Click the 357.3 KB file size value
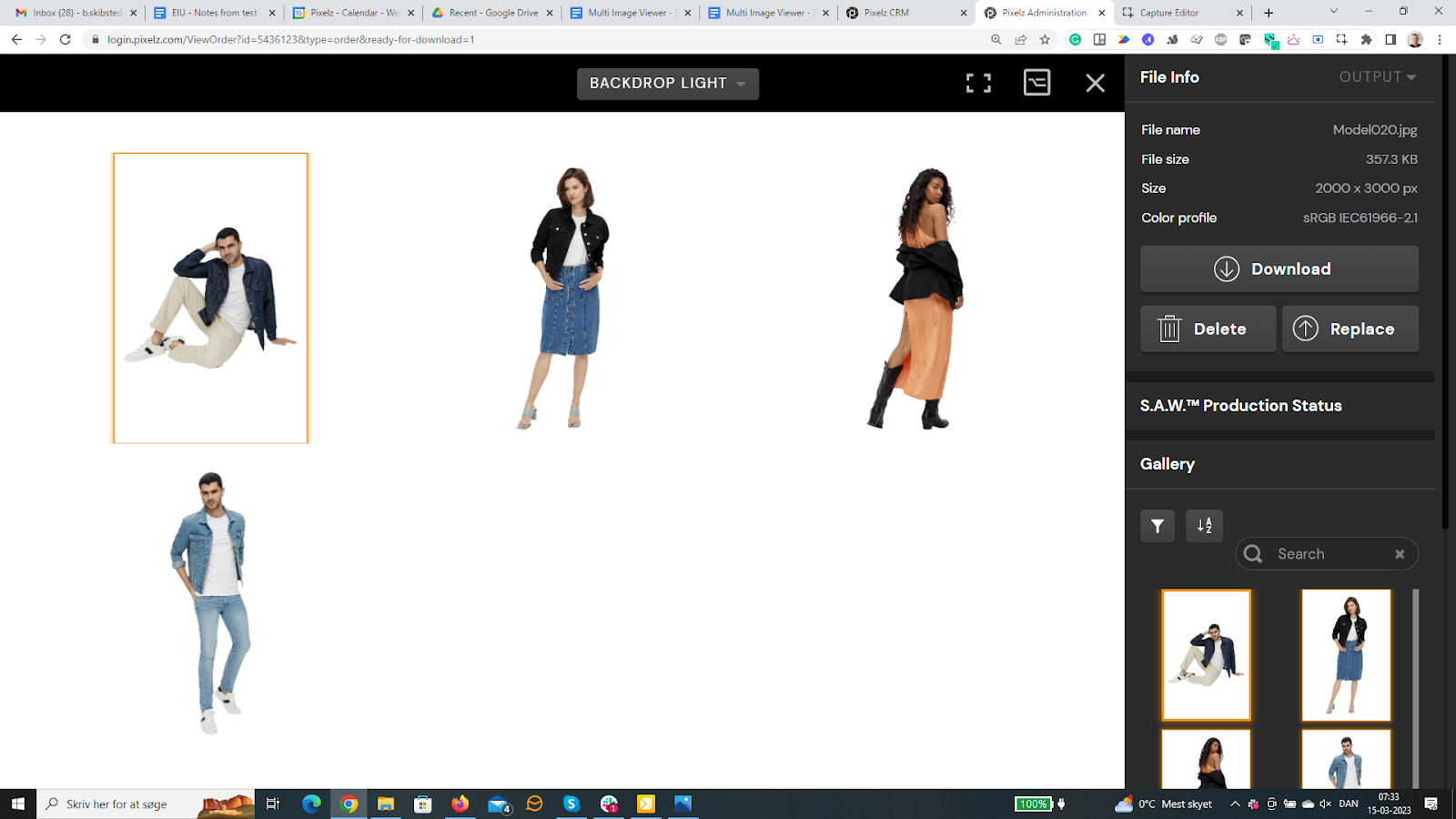Screen dimensions: 1456x819 [1391, 159]
